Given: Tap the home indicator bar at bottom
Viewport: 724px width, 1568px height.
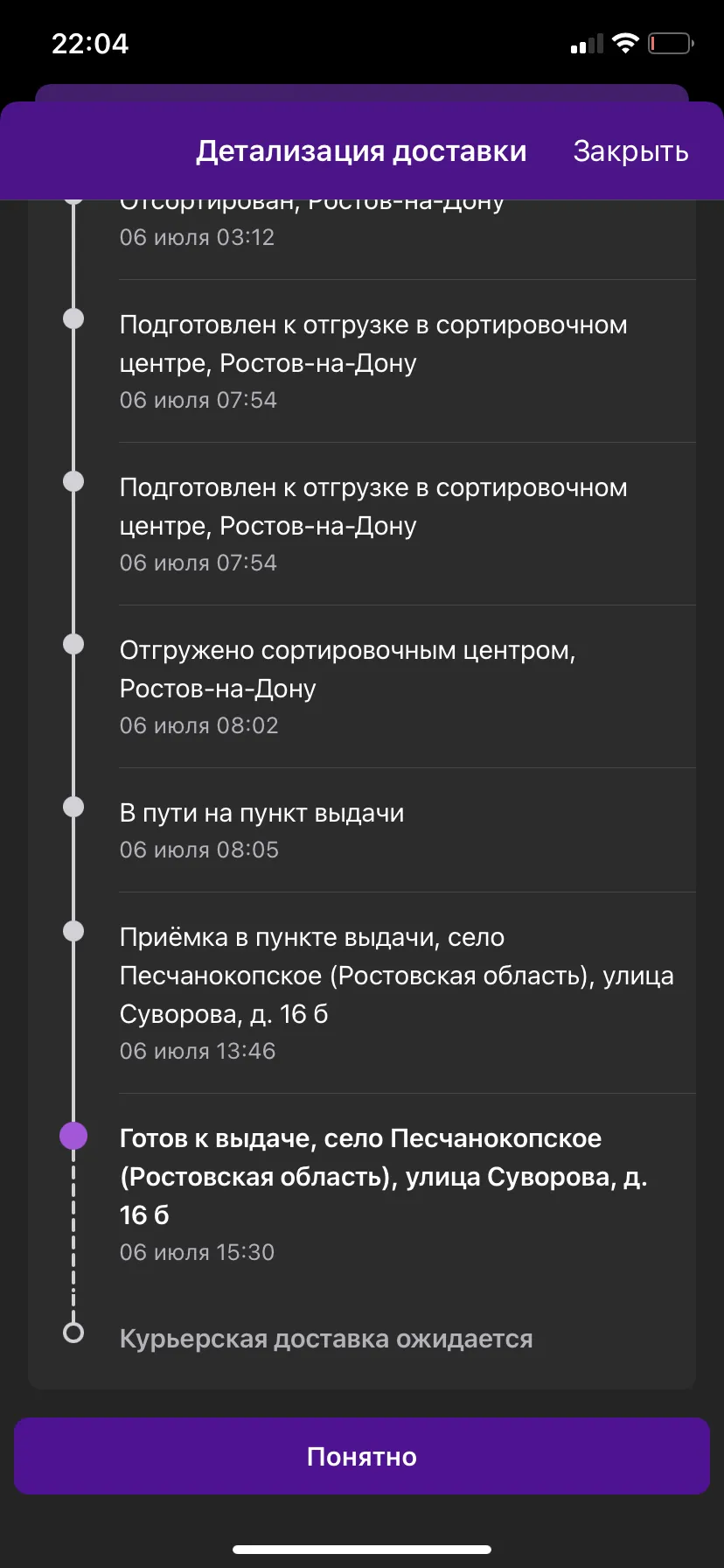Looking at the screenshot, I should (362, 1550).
